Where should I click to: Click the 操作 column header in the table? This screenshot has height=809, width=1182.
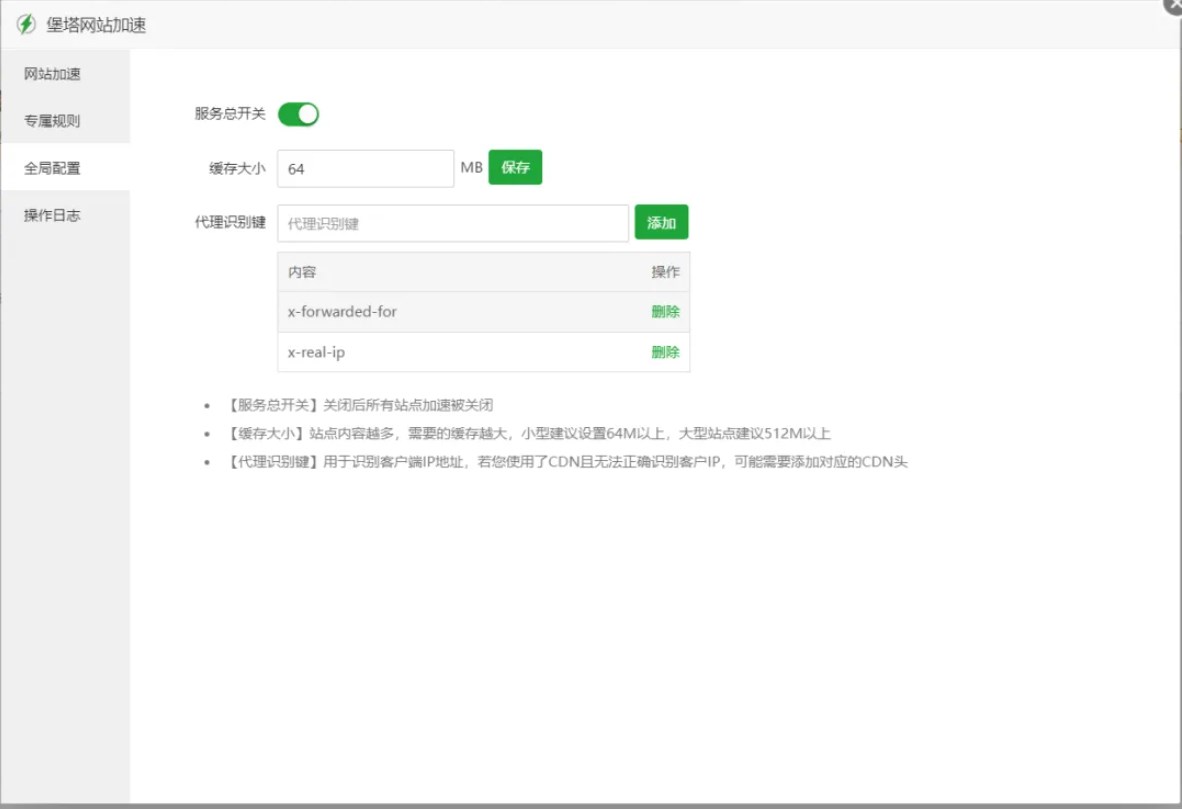point(666,271)
